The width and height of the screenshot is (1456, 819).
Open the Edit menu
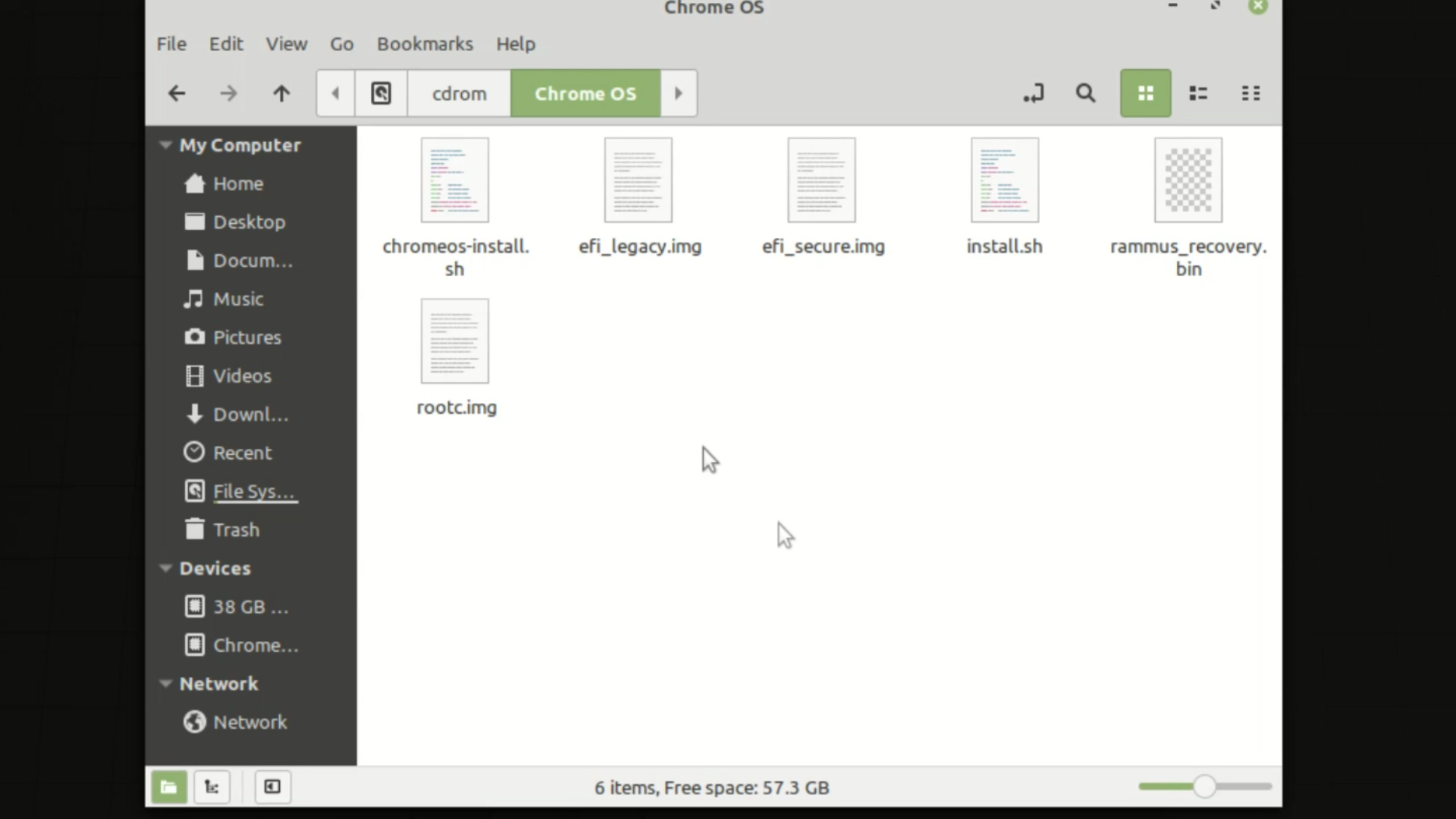point(226,44)
